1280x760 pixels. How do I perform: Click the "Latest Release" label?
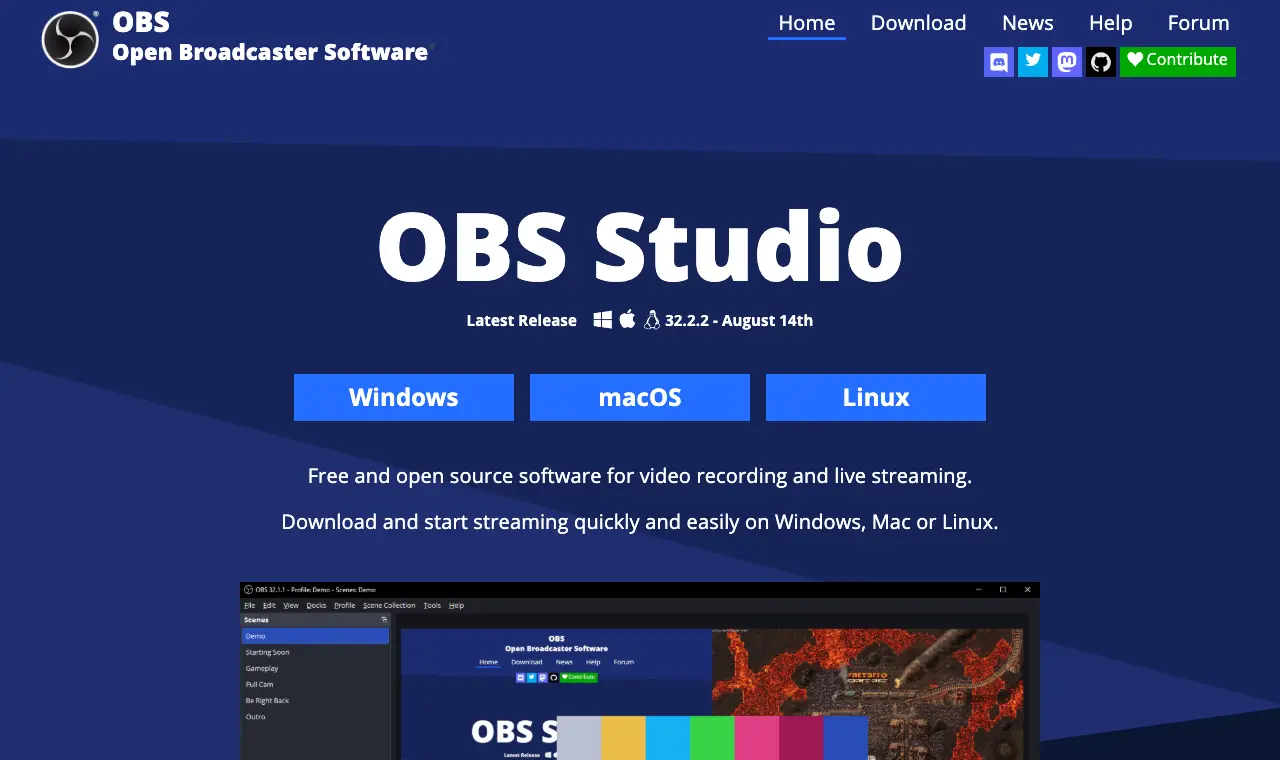click(521, 321)
